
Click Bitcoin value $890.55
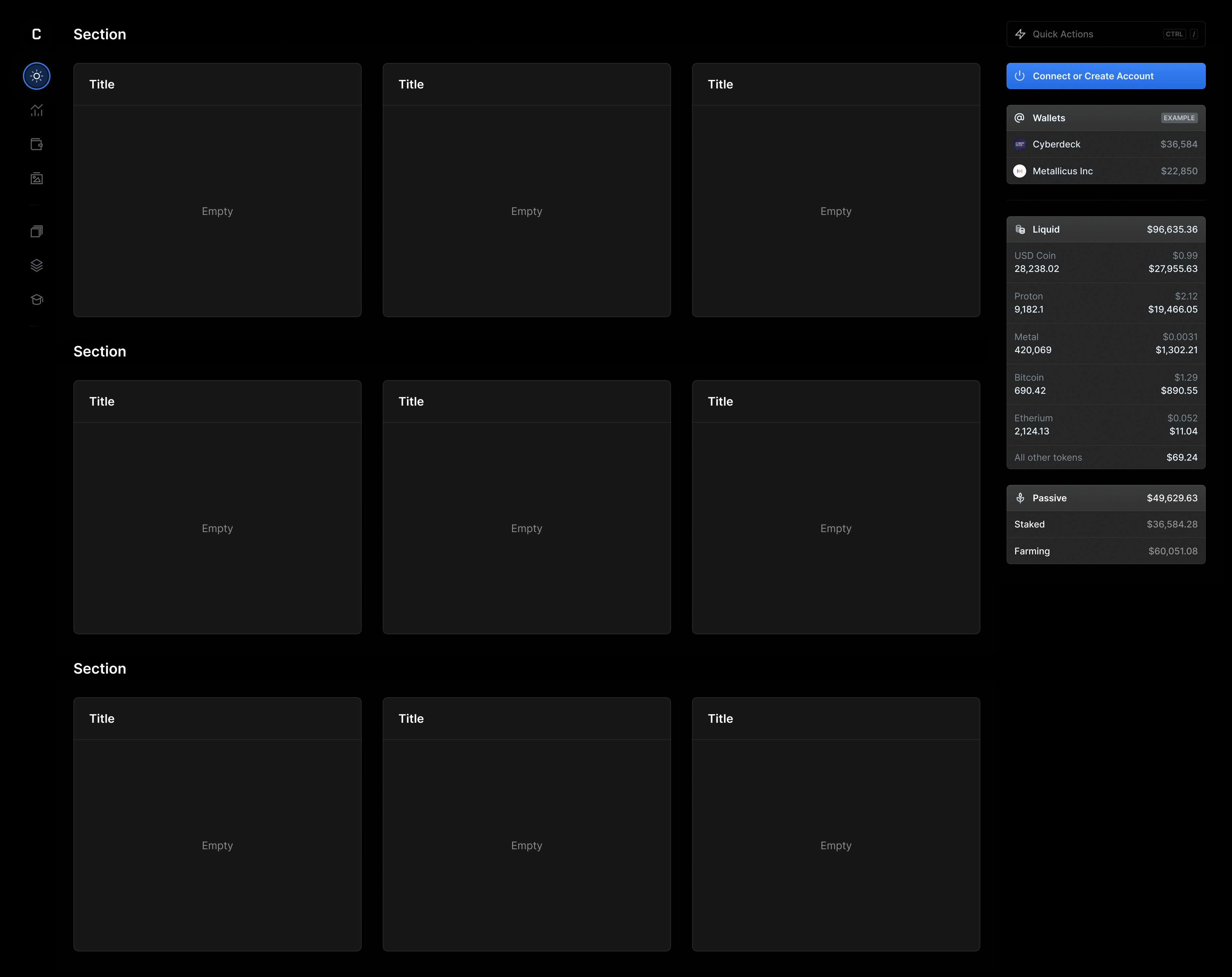pyautogui.click(x=1179, y=391)
